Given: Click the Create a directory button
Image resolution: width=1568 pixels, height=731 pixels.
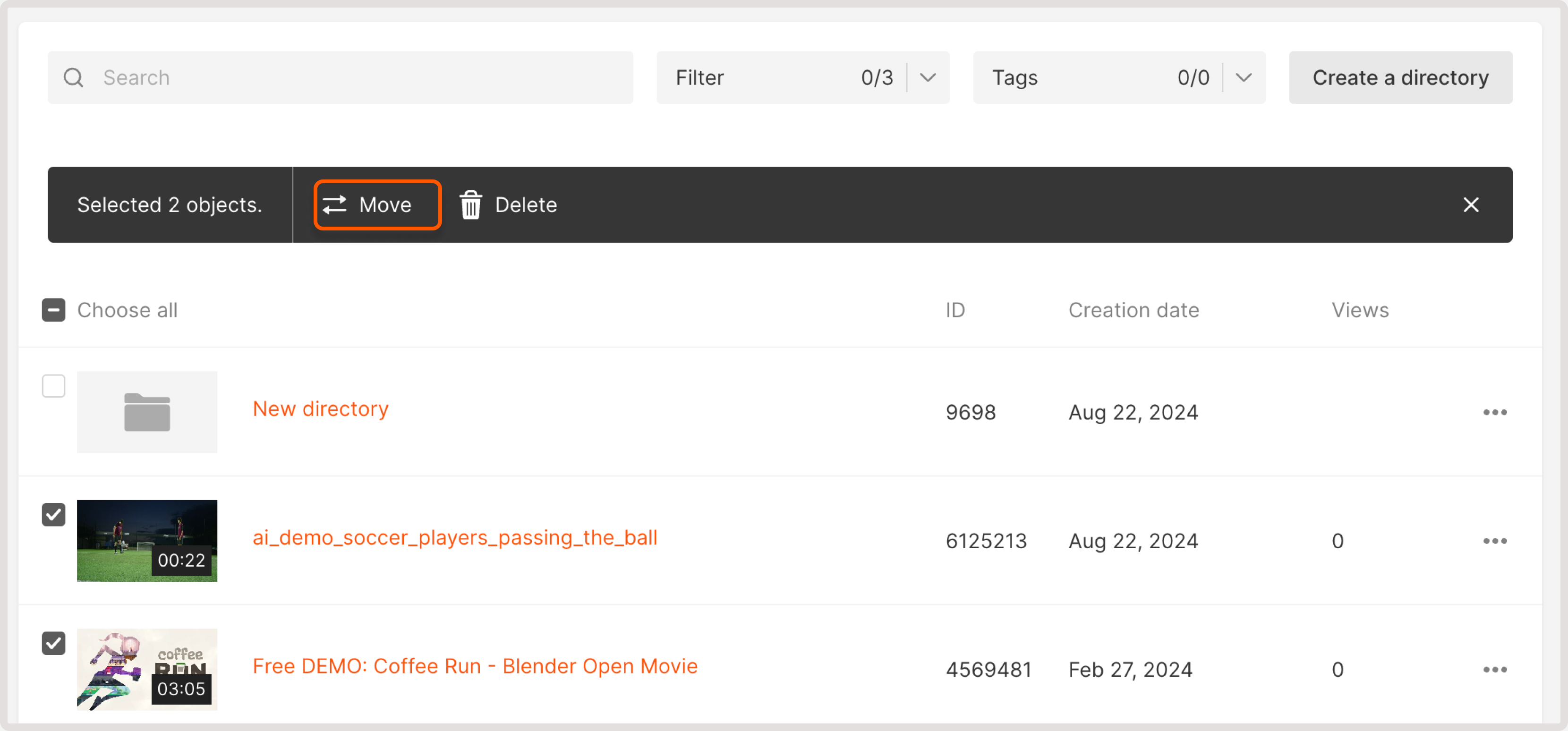Looking at the screenshot, I should click(x=1400, y=77).
